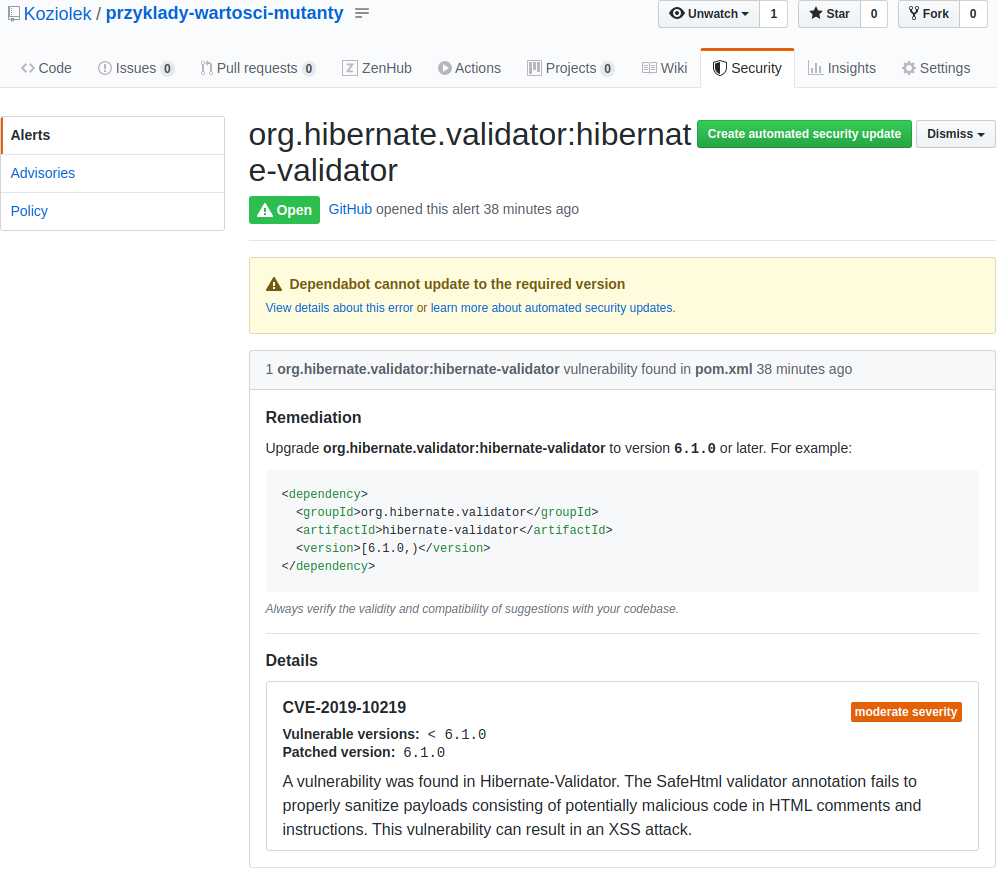Click the Settings gear icon

coord(909,68)
